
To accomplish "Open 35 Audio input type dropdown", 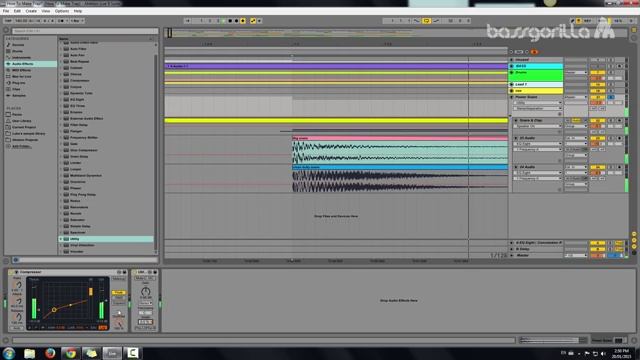I will click(x=576, y=138).
